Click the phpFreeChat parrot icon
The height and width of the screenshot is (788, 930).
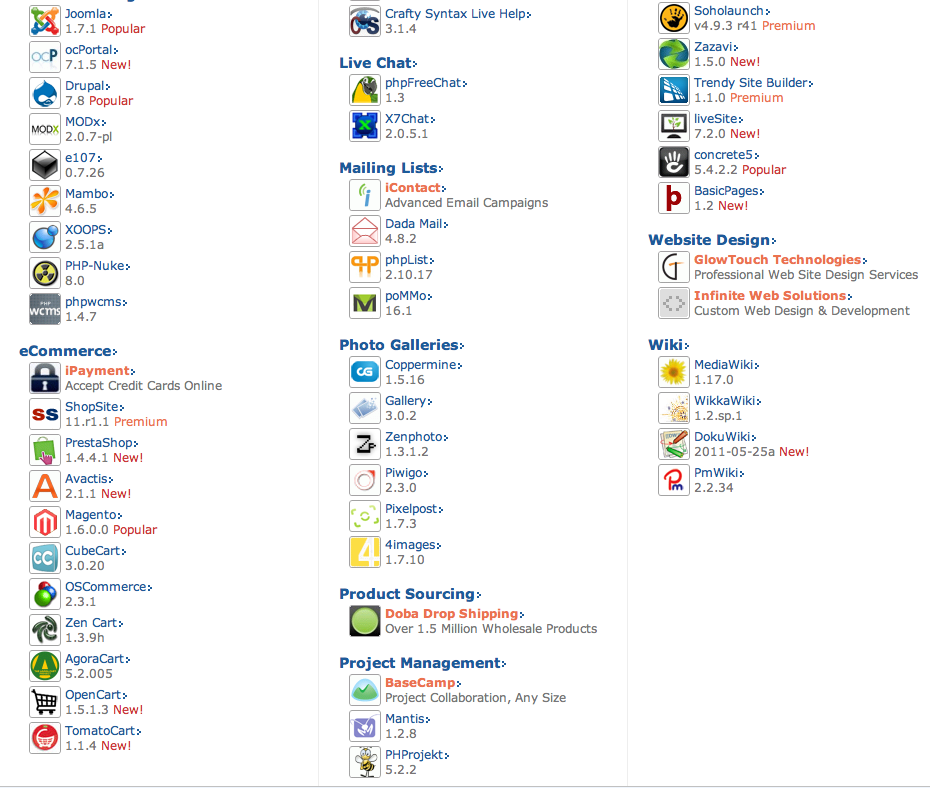365,90
